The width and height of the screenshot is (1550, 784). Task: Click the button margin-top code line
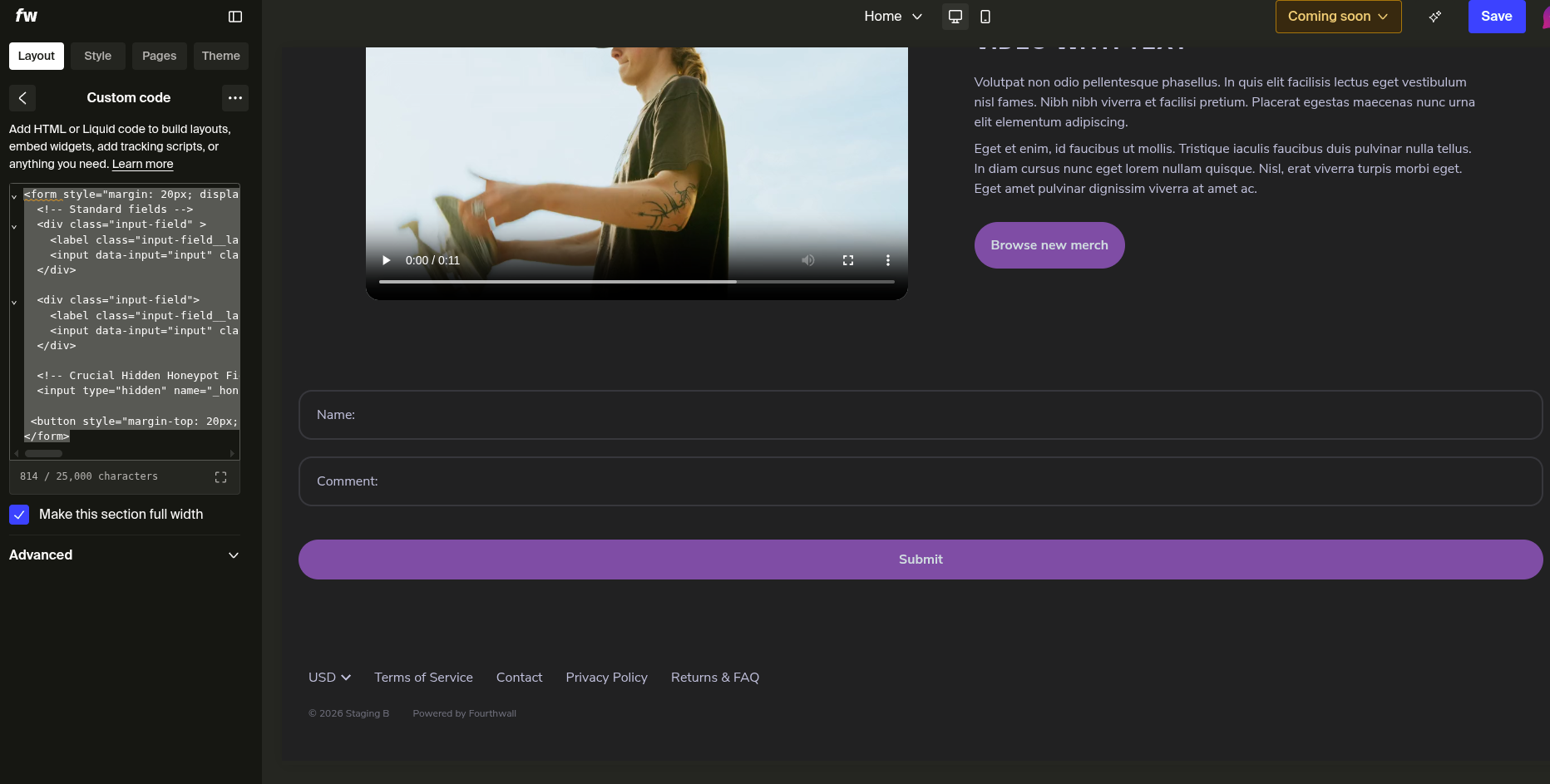[x=135, y=422]
